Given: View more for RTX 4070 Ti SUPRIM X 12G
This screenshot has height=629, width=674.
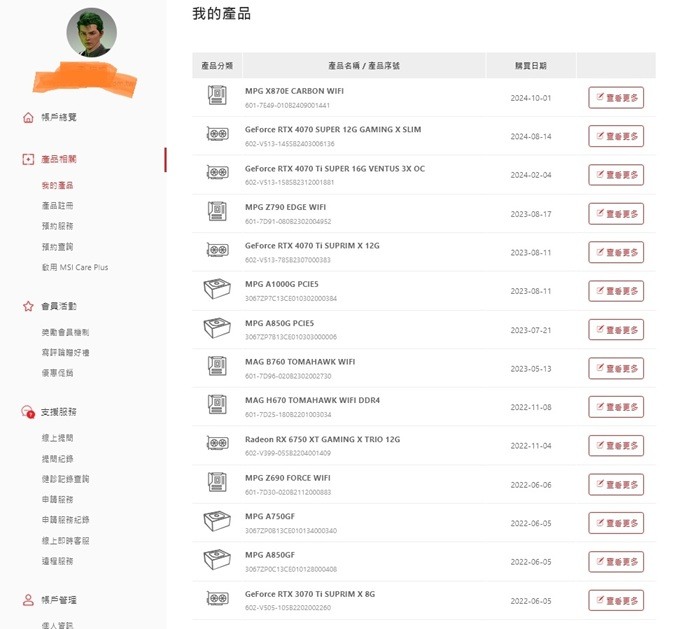Looking at the screenshot, I should click(616, 252).
